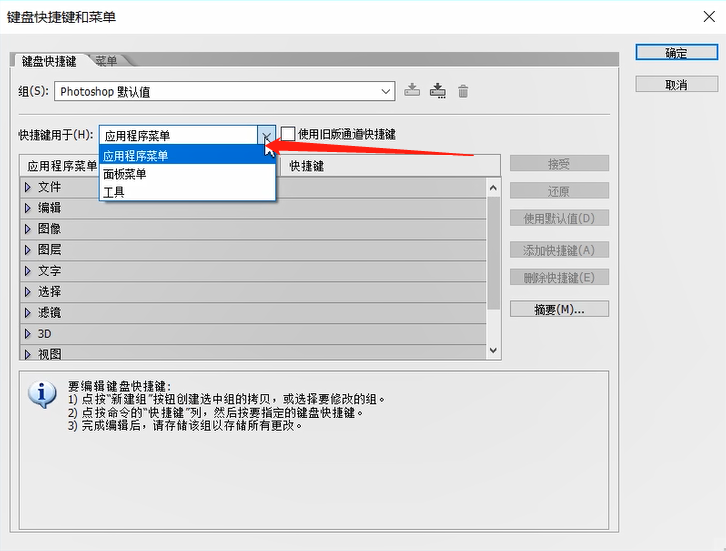Select the 键盘快捷键 tab
The image size is (726, 551).
[x=49, y=61]
